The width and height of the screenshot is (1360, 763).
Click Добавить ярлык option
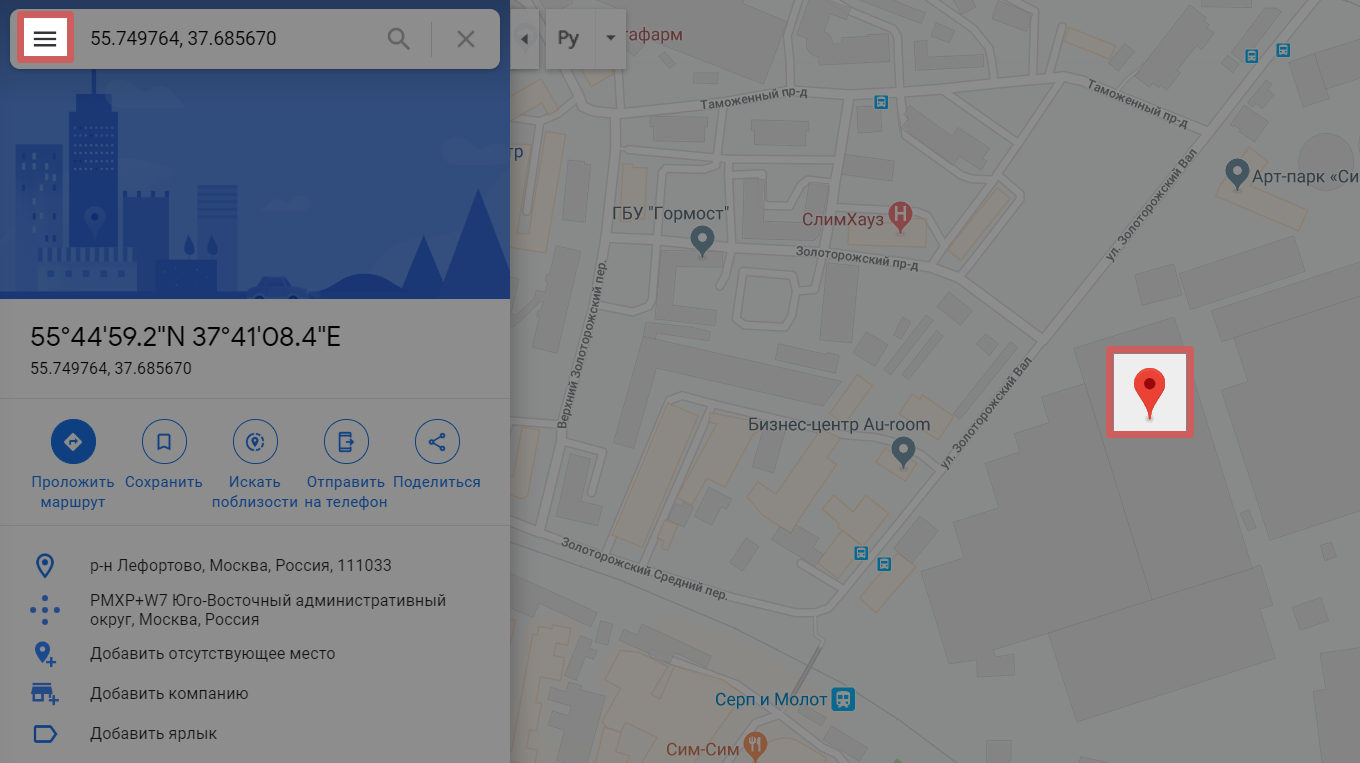click(x=153, y=734)
